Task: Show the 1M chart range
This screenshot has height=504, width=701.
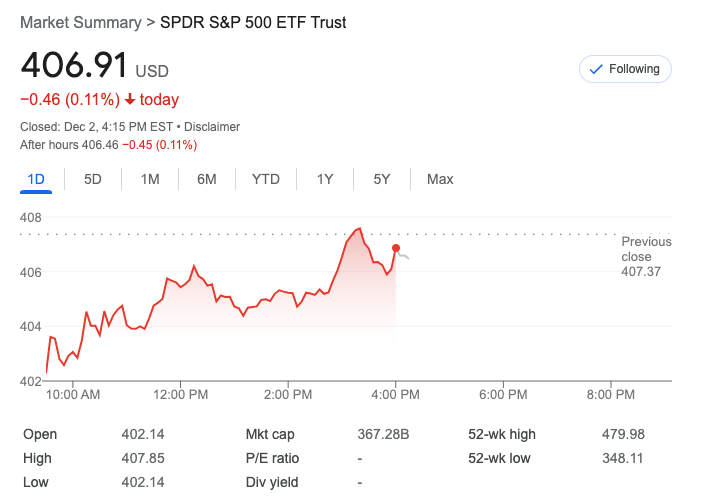Action: pos(150,179)
